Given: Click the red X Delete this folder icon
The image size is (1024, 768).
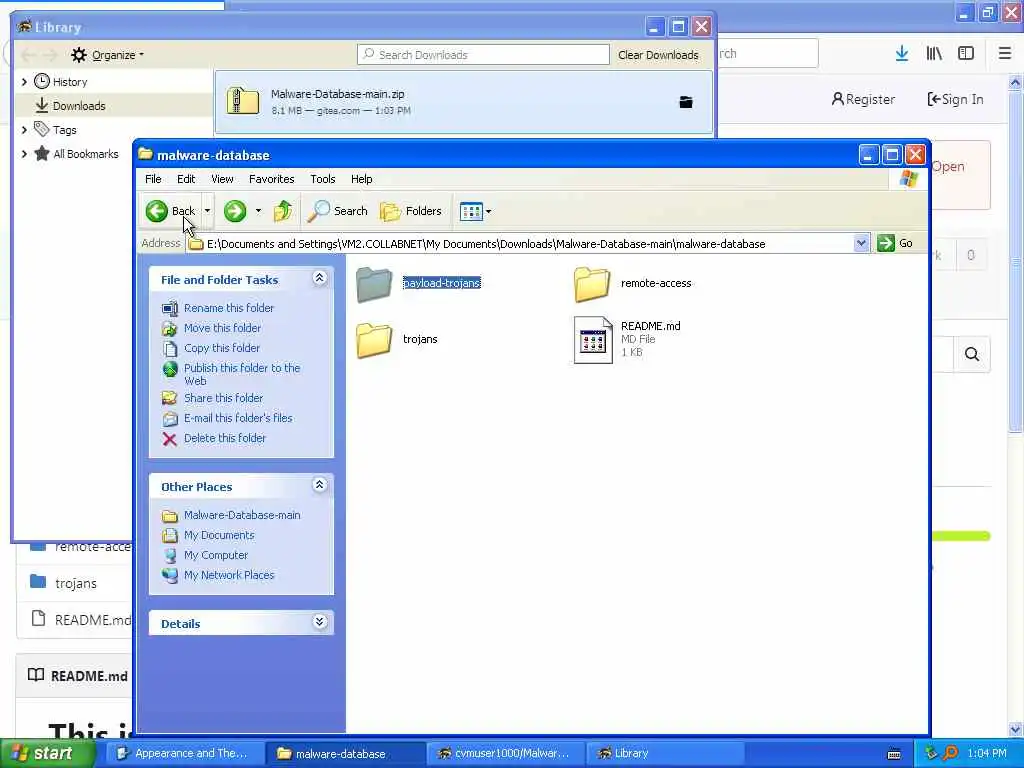Looking at the screenshot, I should (170, 439).
